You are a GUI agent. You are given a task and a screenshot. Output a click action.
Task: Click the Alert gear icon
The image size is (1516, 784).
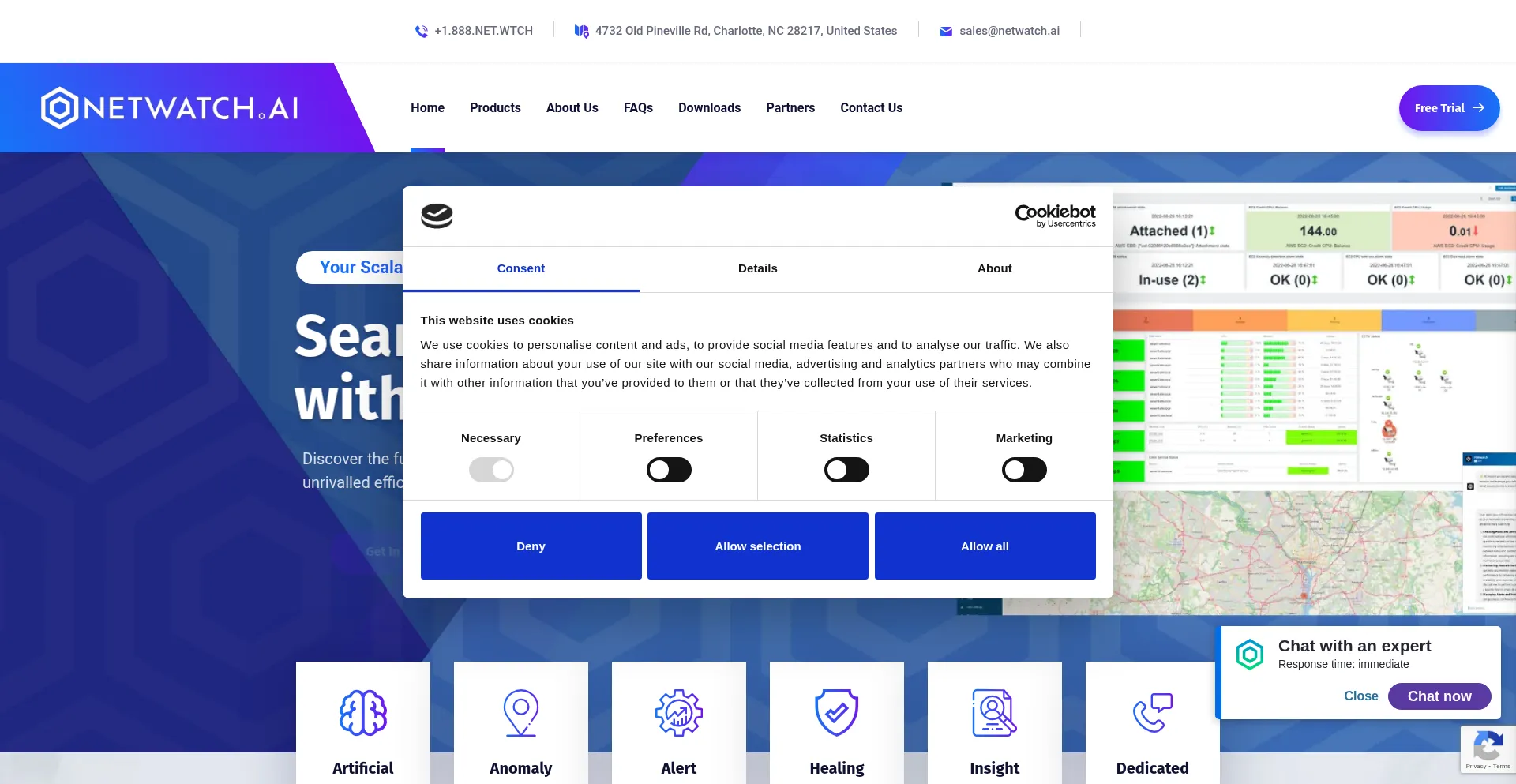679,713
